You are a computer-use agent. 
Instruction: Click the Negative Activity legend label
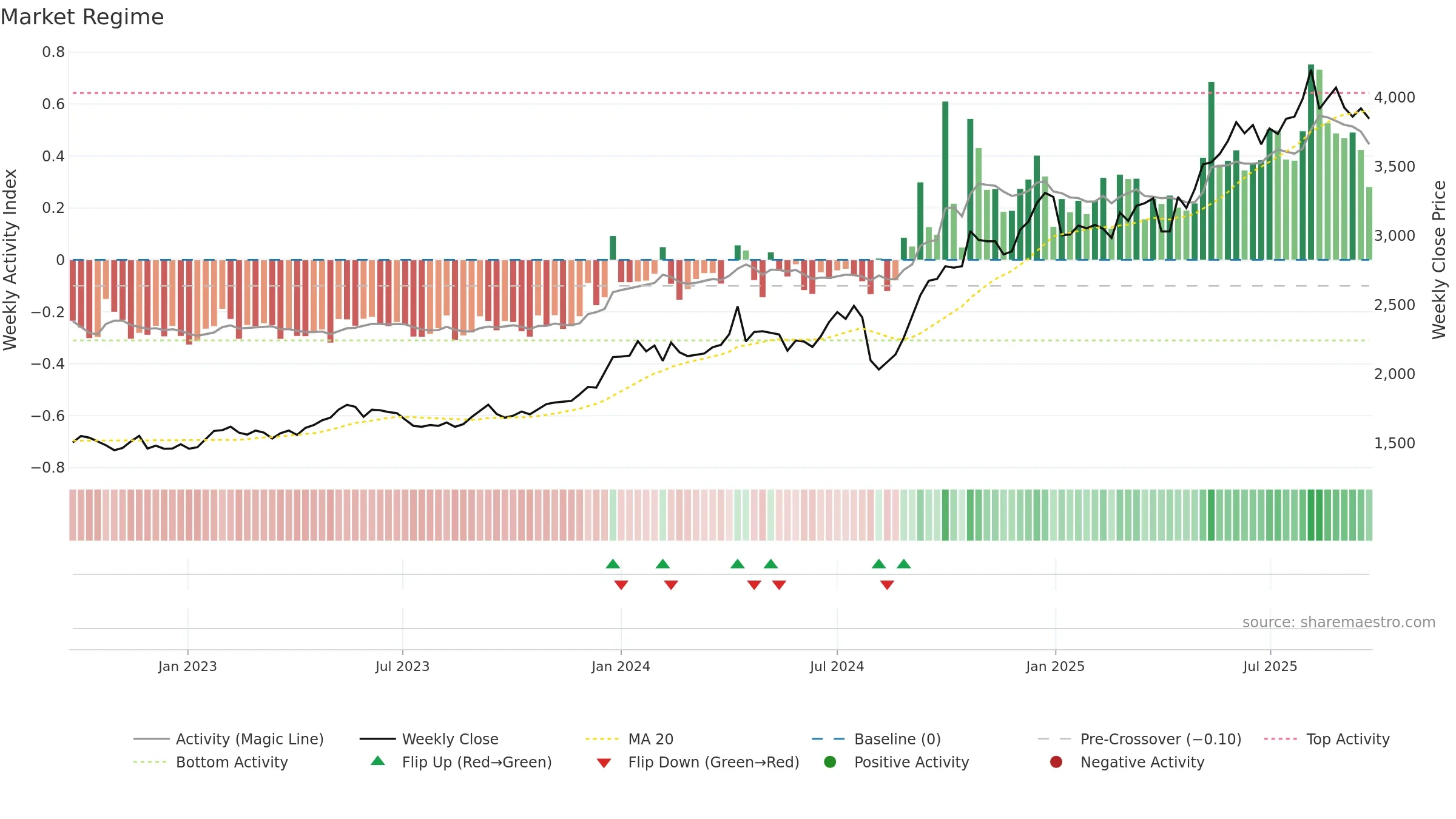pos(1142,762)
